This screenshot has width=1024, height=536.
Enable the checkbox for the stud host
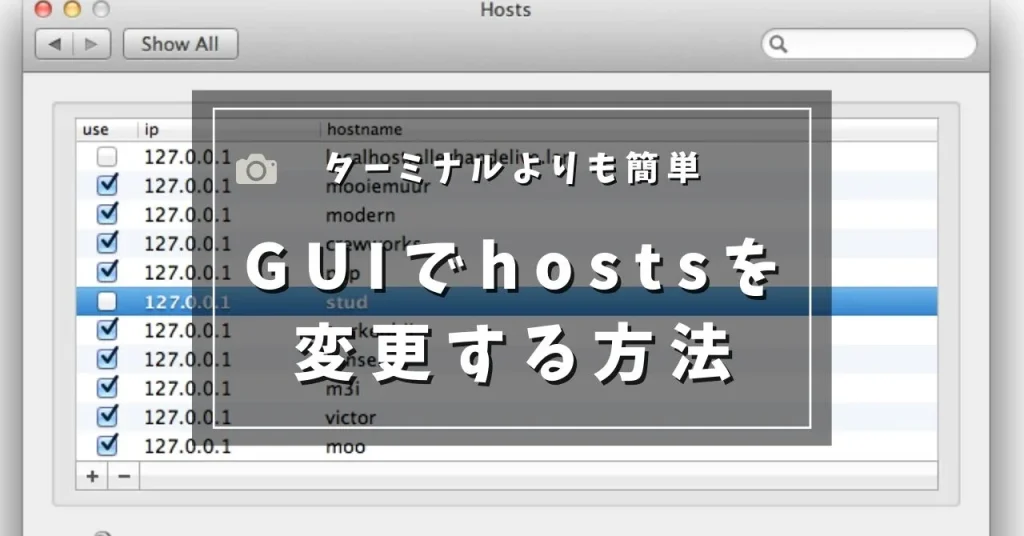pyautogui.click(x=107, y=301)
